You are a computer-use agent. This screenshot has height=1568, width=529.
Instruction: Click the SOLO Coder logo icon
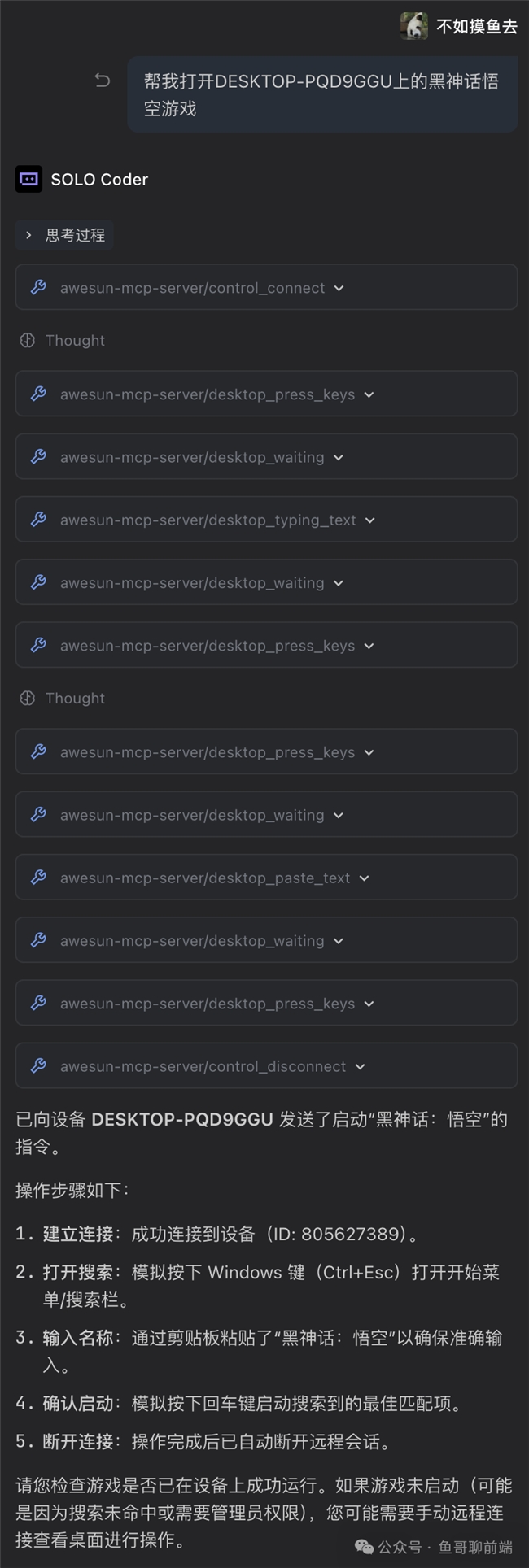tap(28, 179)
